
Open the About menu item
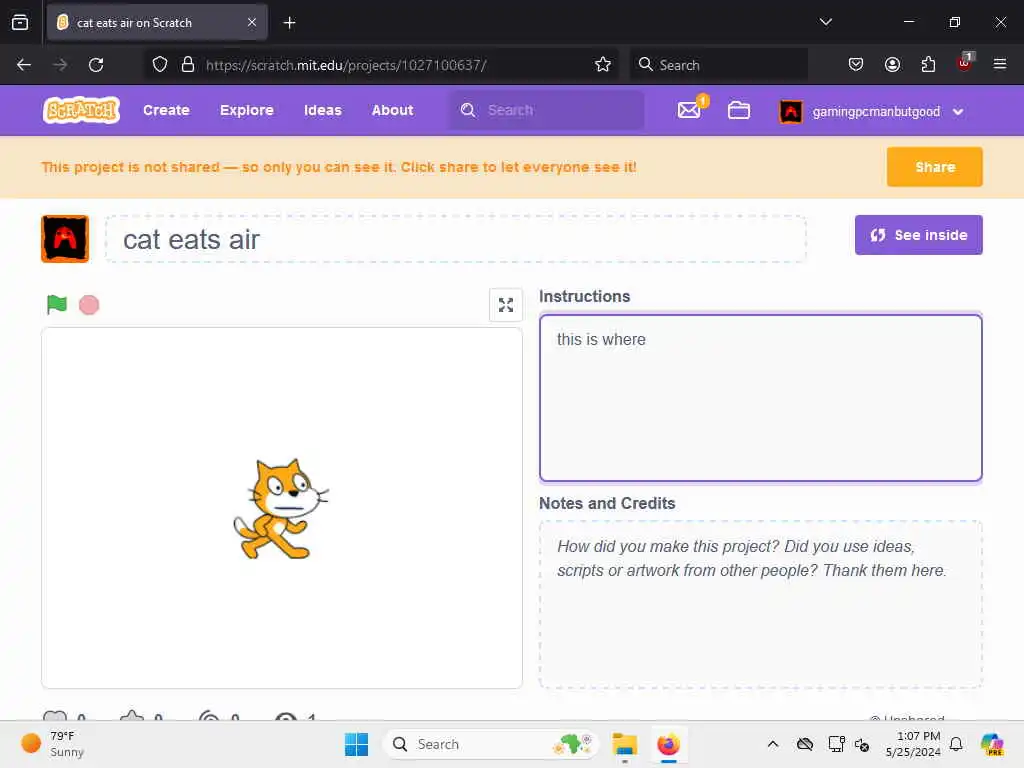click(x=392, y=110)
